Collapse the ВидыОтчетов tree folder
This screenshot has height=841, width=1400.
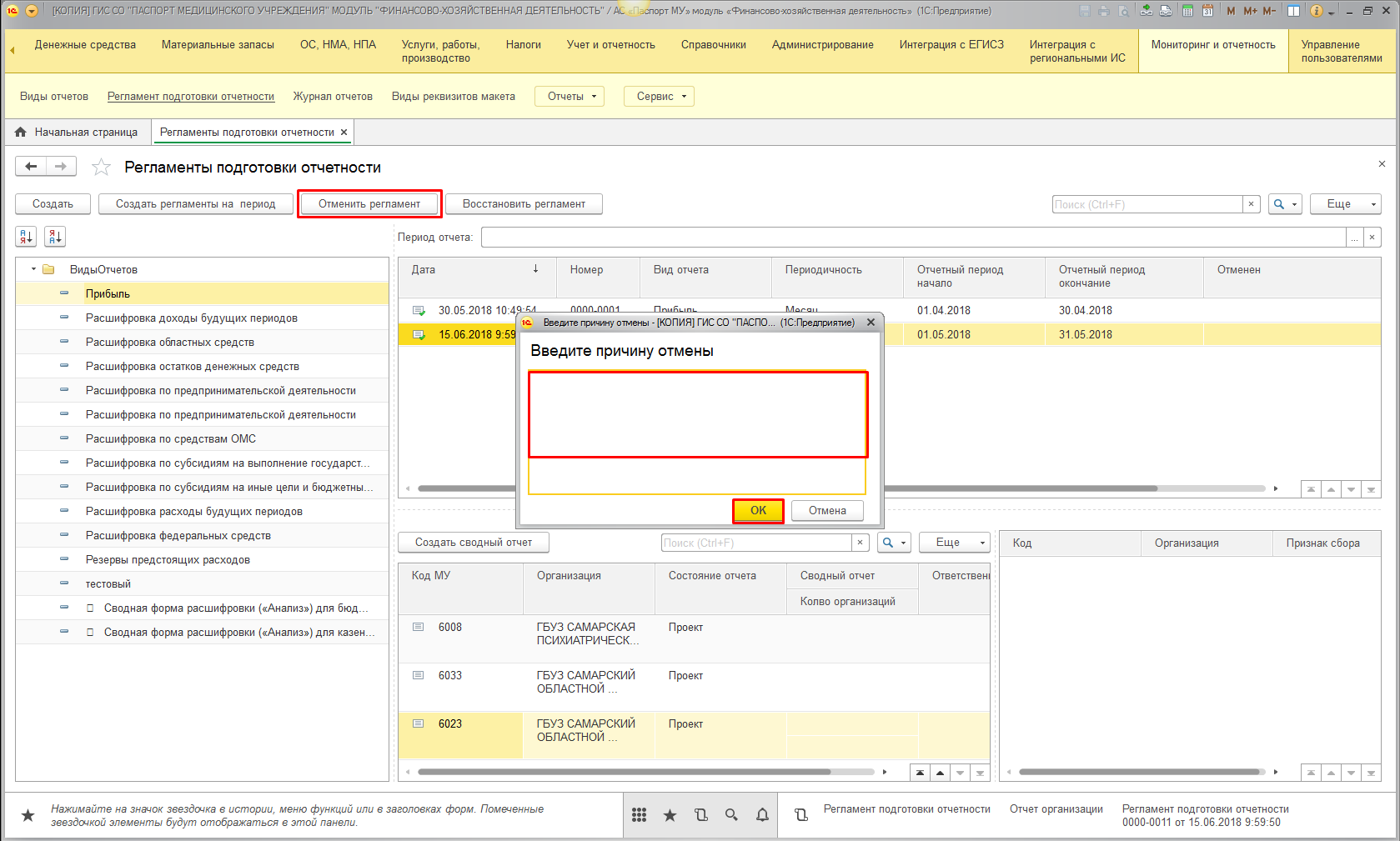click(33, 269)
